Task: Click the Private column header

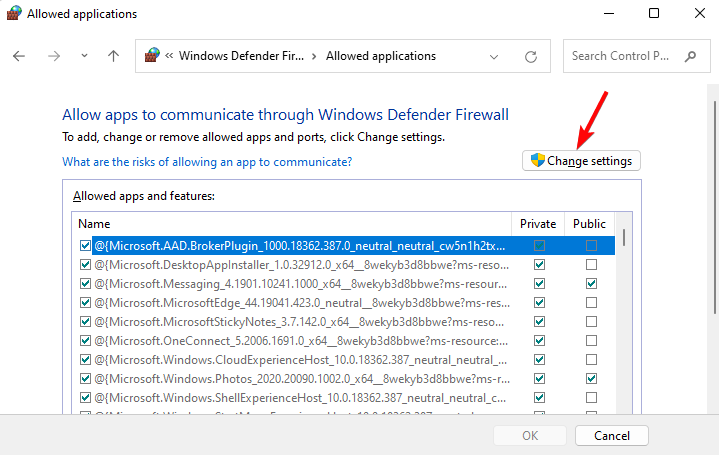Action: (x=538, y=224)
